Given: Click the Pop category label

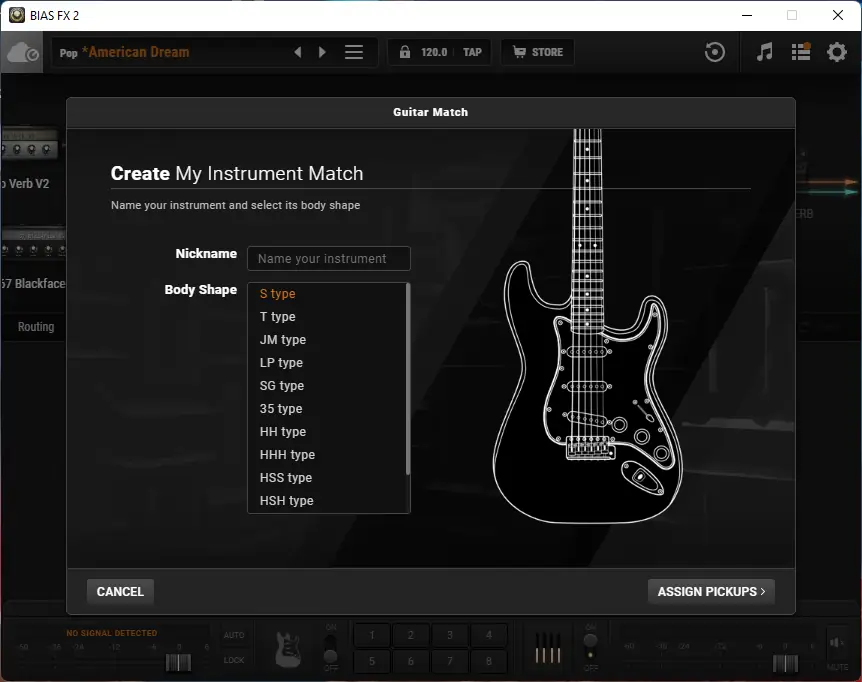Looking at the screenshot, I should [x=68, y=53].
